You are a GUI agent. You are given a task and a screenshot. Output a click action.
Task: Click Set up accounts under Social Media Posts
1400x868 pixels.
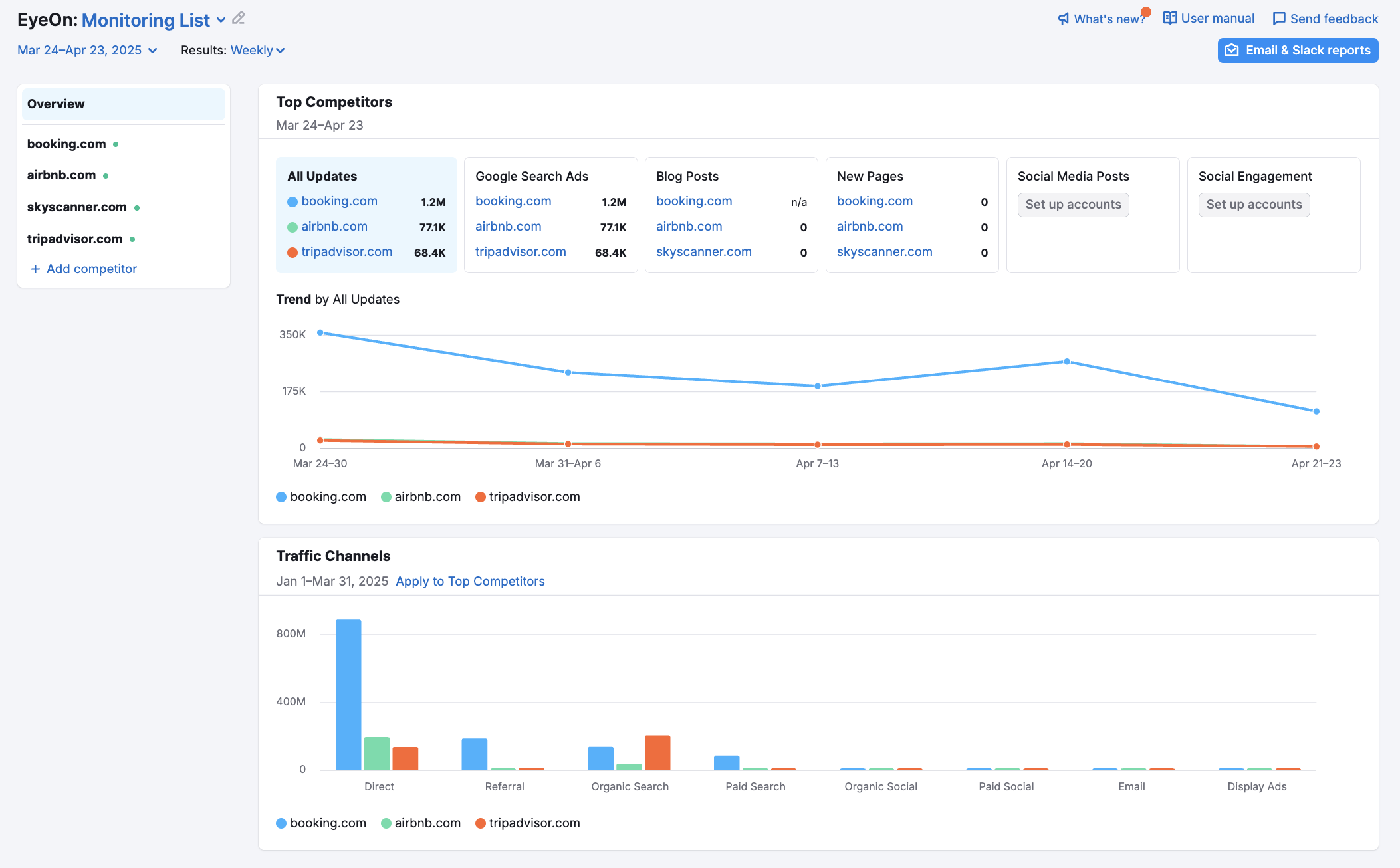click(x=1073, y=205)
